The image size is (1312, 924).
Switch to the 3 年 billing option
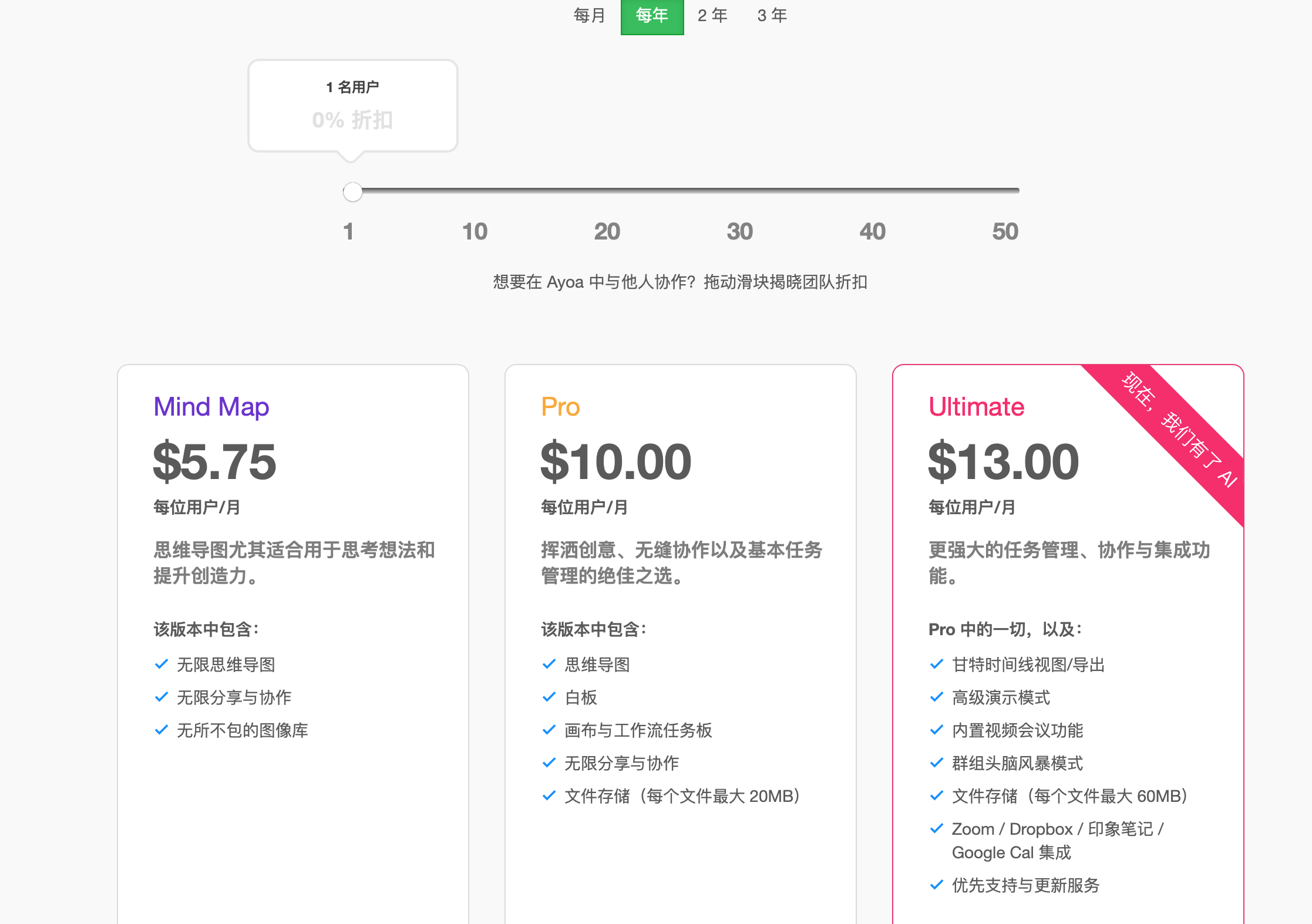click(772, 16)
